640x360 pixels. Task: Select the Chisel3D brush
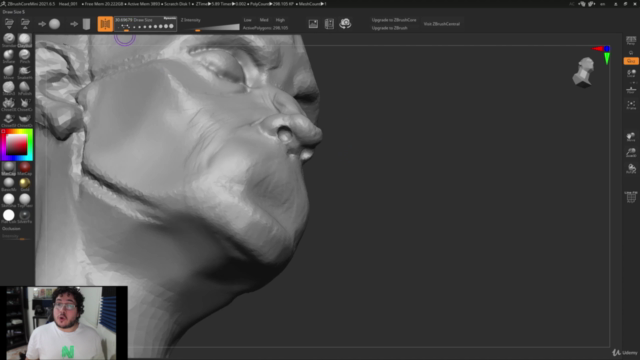tap(9, 104)
